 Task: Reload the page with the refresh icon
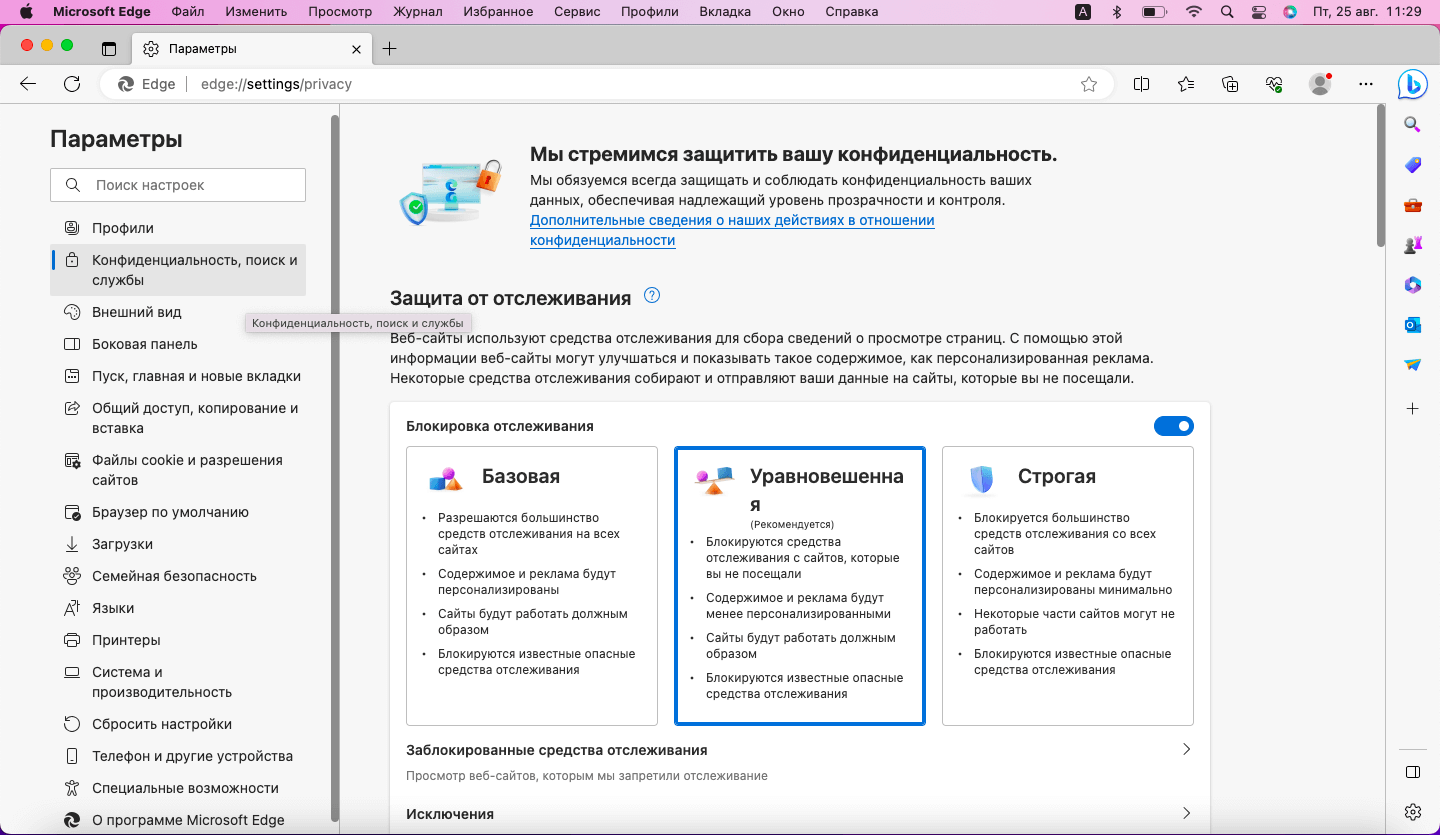click(x=72, y=84)
